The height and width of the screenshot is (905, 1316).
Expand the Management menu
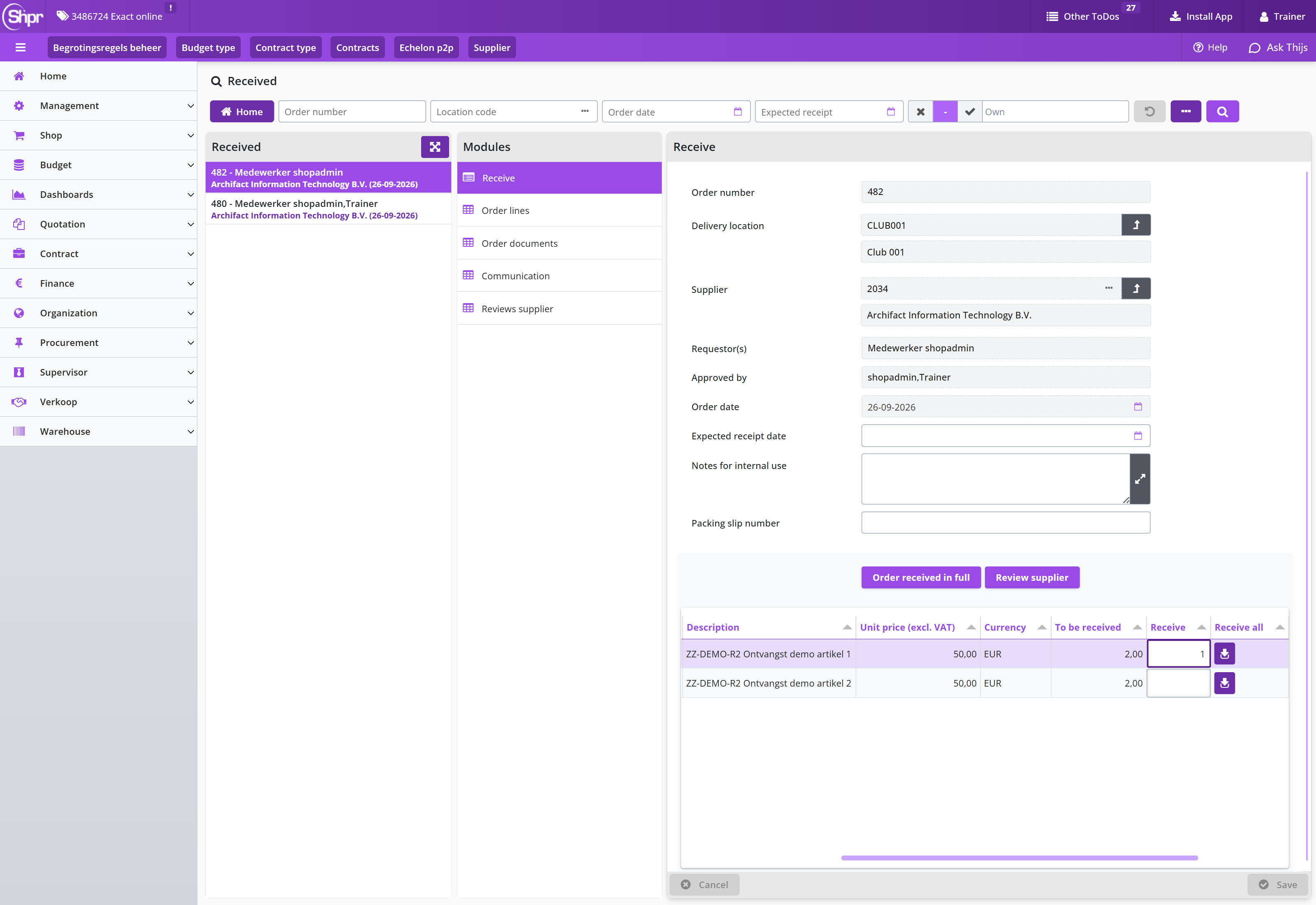tap(99, 106)
